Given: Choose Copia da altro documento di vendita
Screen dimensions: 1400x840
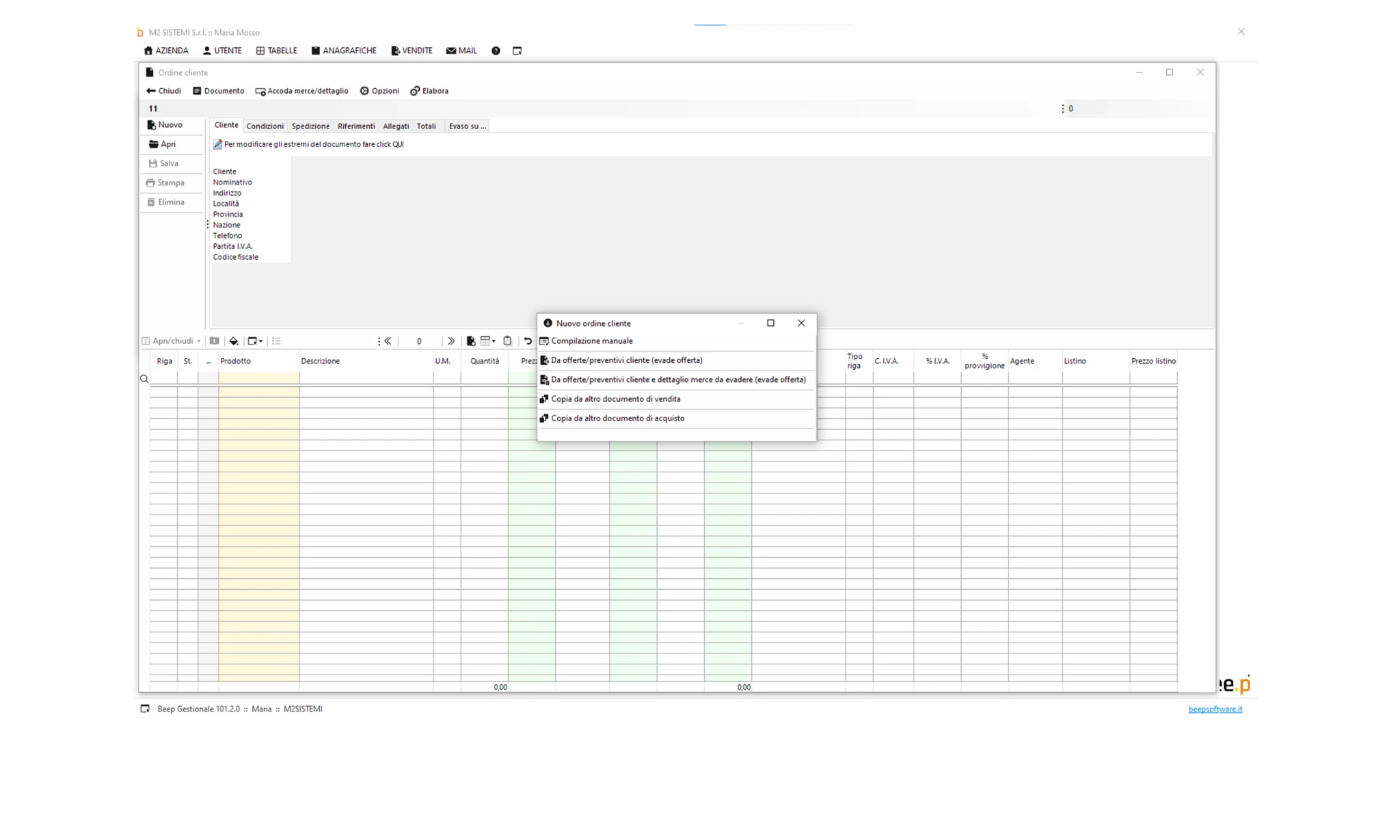Looking at the screenshot, I should click(x=615, y=399).
